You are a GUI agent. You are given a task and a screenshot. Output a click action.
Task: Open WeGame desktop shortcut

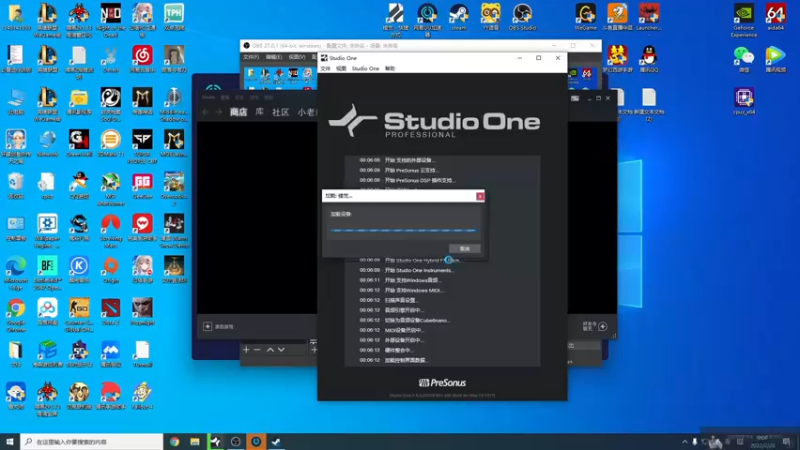[585, 16]
